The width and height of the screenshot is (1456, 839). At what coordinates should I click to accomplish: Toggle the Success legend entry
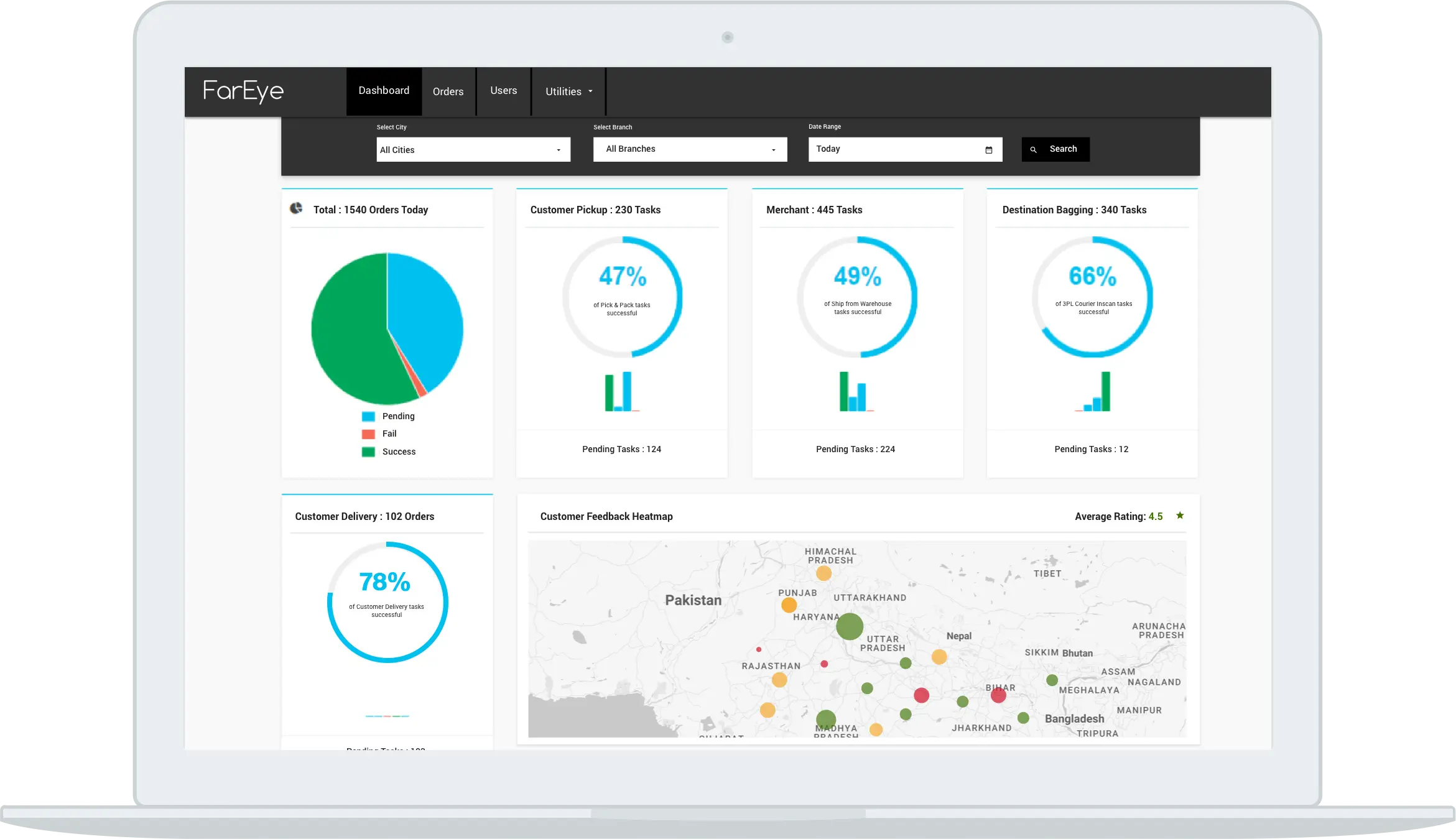tap(399, 452)
